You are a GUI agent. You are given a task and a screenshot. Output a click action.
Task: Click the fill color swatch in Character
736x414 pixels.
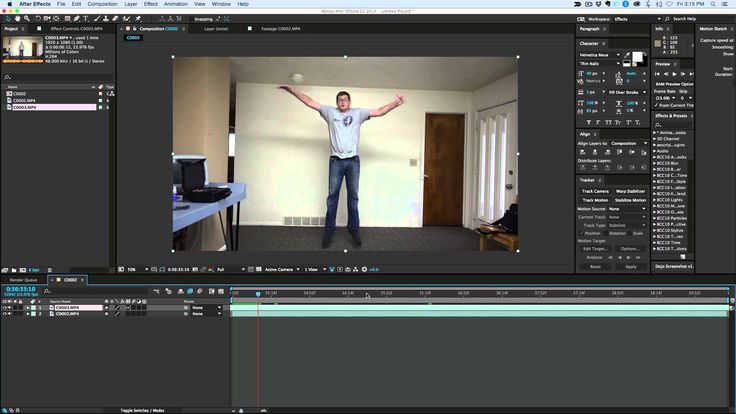(x=636, y=57)
